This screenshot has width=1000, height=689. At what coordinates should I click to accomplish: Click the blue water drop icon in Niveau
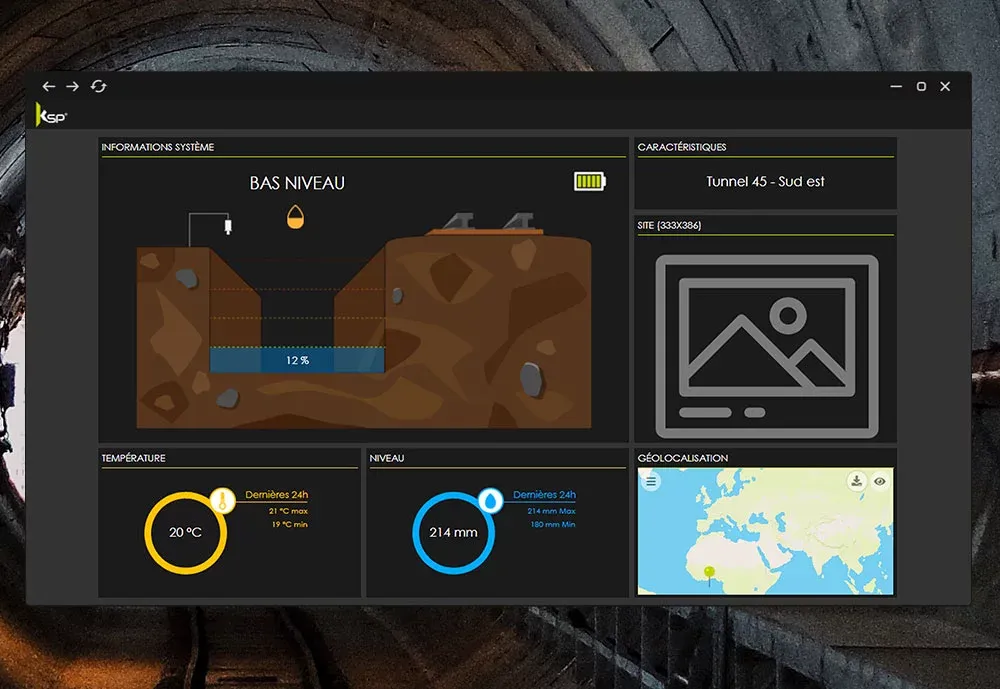point(490,501)
